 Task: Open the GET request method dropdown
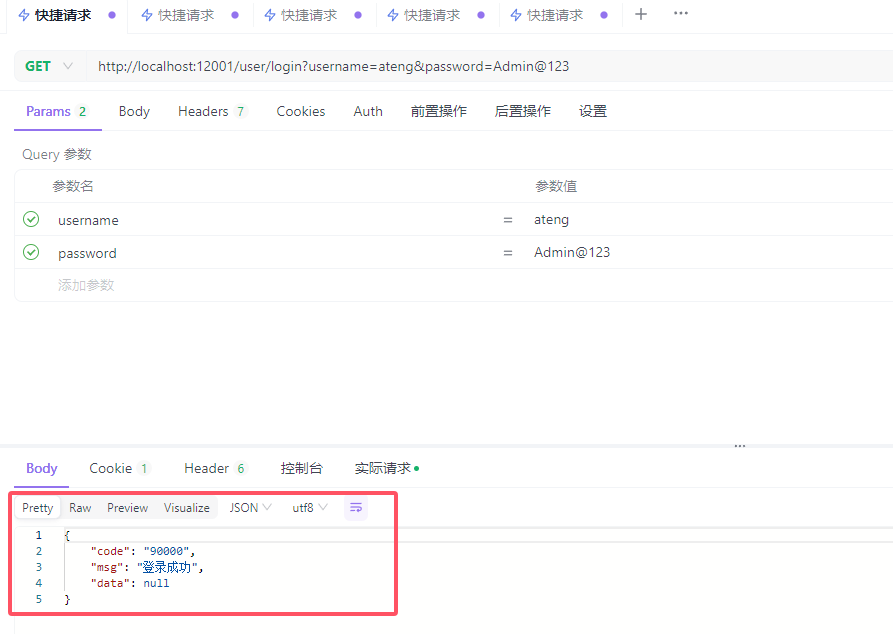pyautogui.click(x=49, y=66)
